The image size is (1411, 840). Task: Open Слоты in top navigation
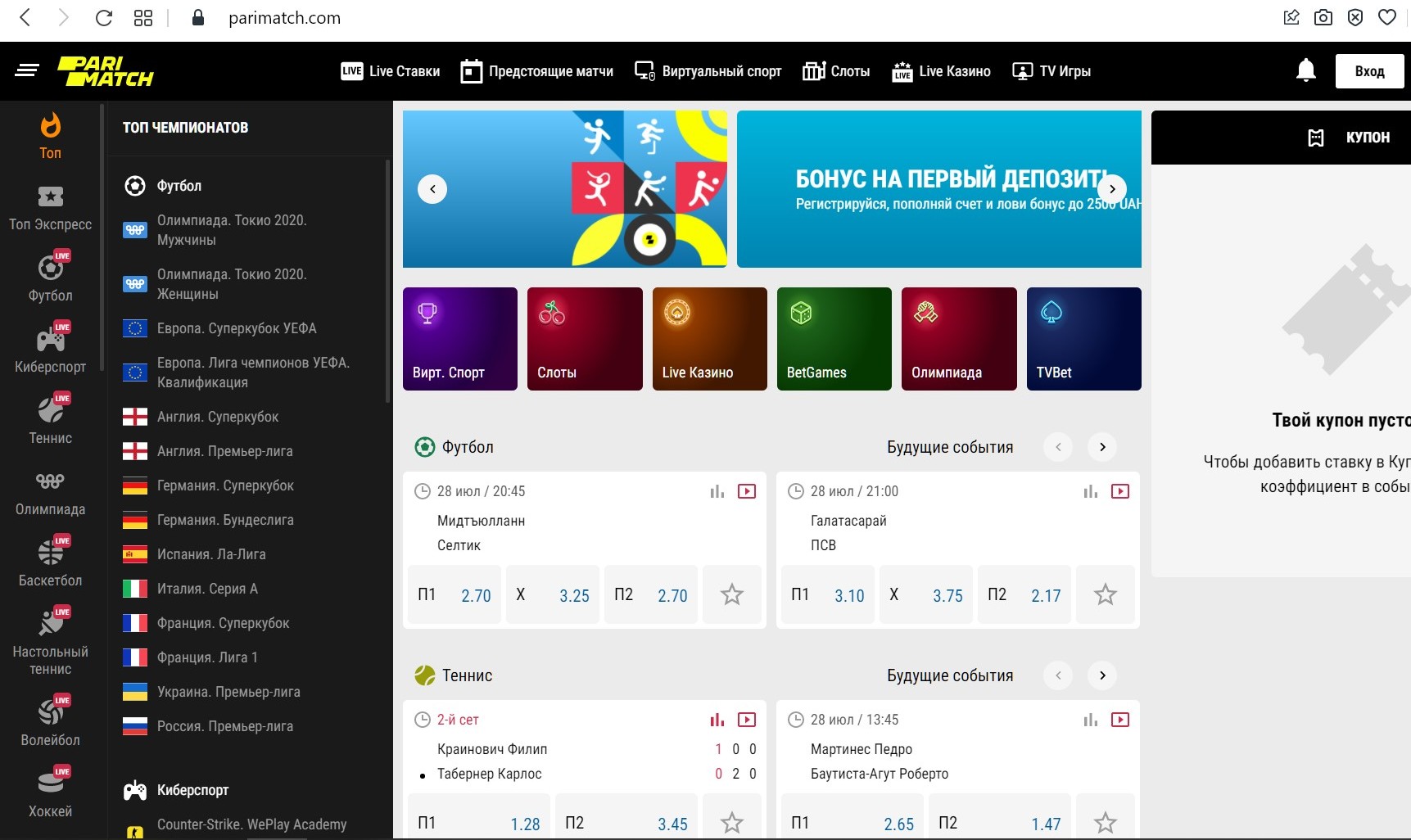836,71
